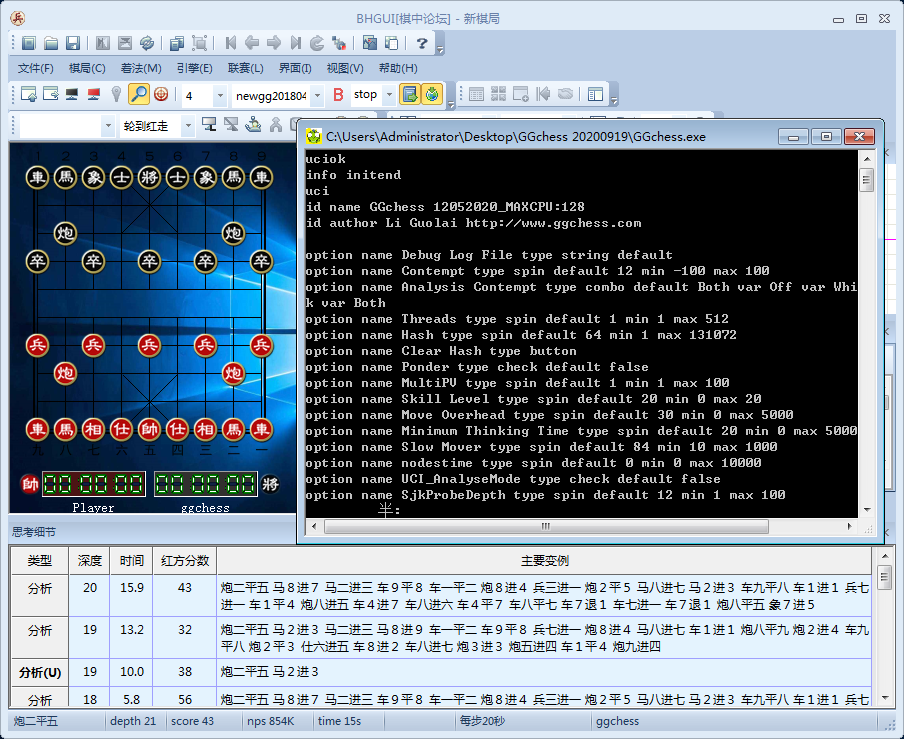The image size is (904, 739).
Task: Toggle the magnifier analysis mode button
Action: 138,94
